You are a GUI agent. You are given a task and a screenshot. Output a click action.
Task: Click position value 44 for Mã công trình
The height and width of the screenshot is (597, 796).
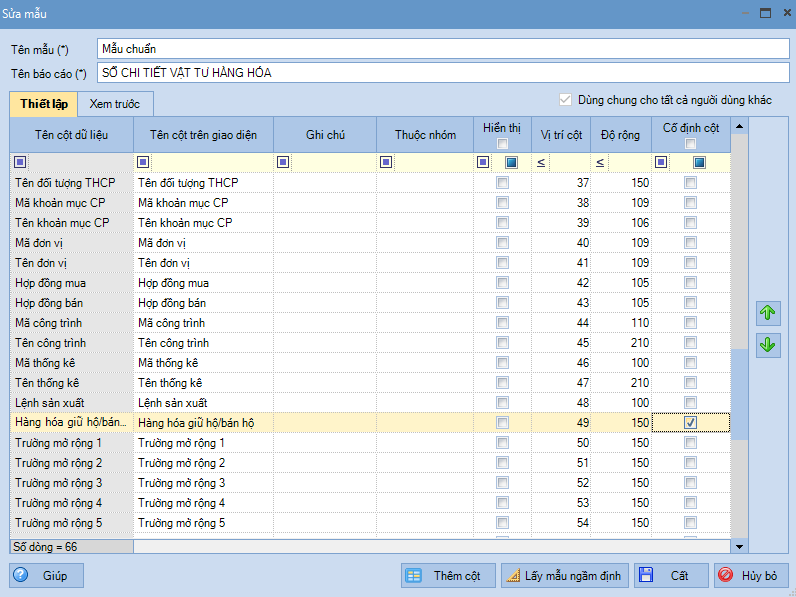point(561,323)
